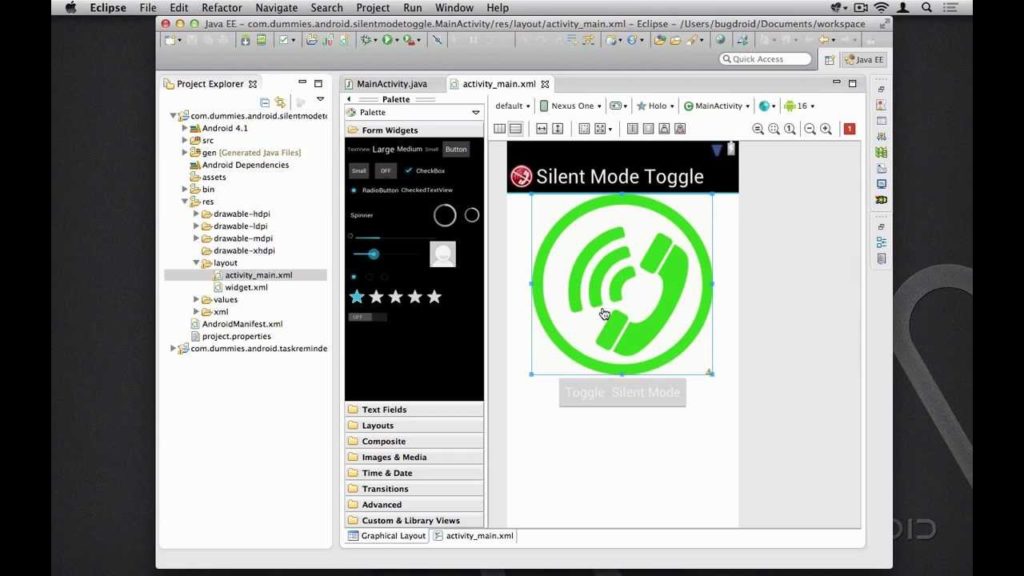Open the Window menu
The image size is (1024, 576).
[x=454, y=8]
